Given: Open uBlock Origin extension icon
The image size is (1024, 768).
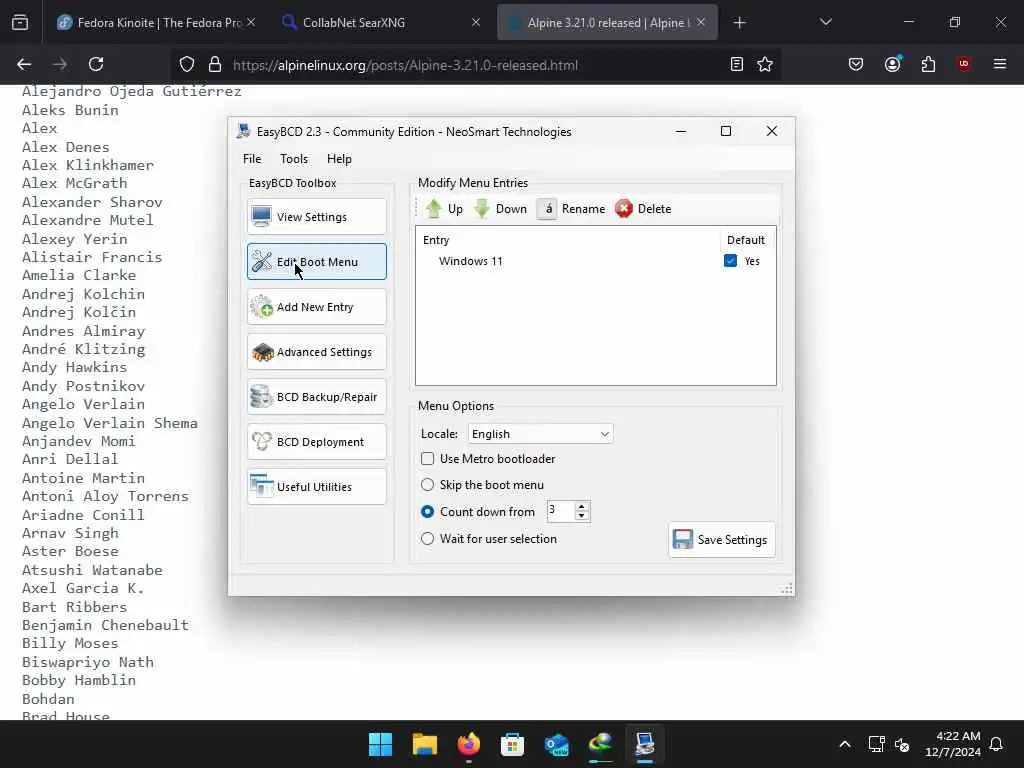Looking at the screenshot, I should (964, 64).
